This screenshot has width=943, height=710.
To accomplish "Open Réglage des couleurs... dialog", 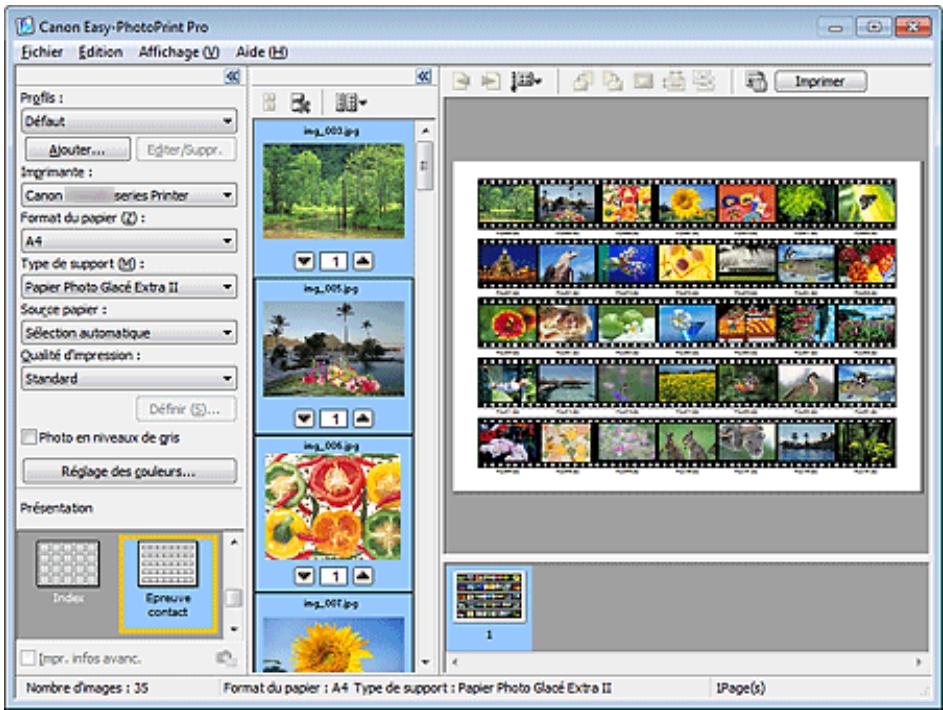I will click(129, 471).
